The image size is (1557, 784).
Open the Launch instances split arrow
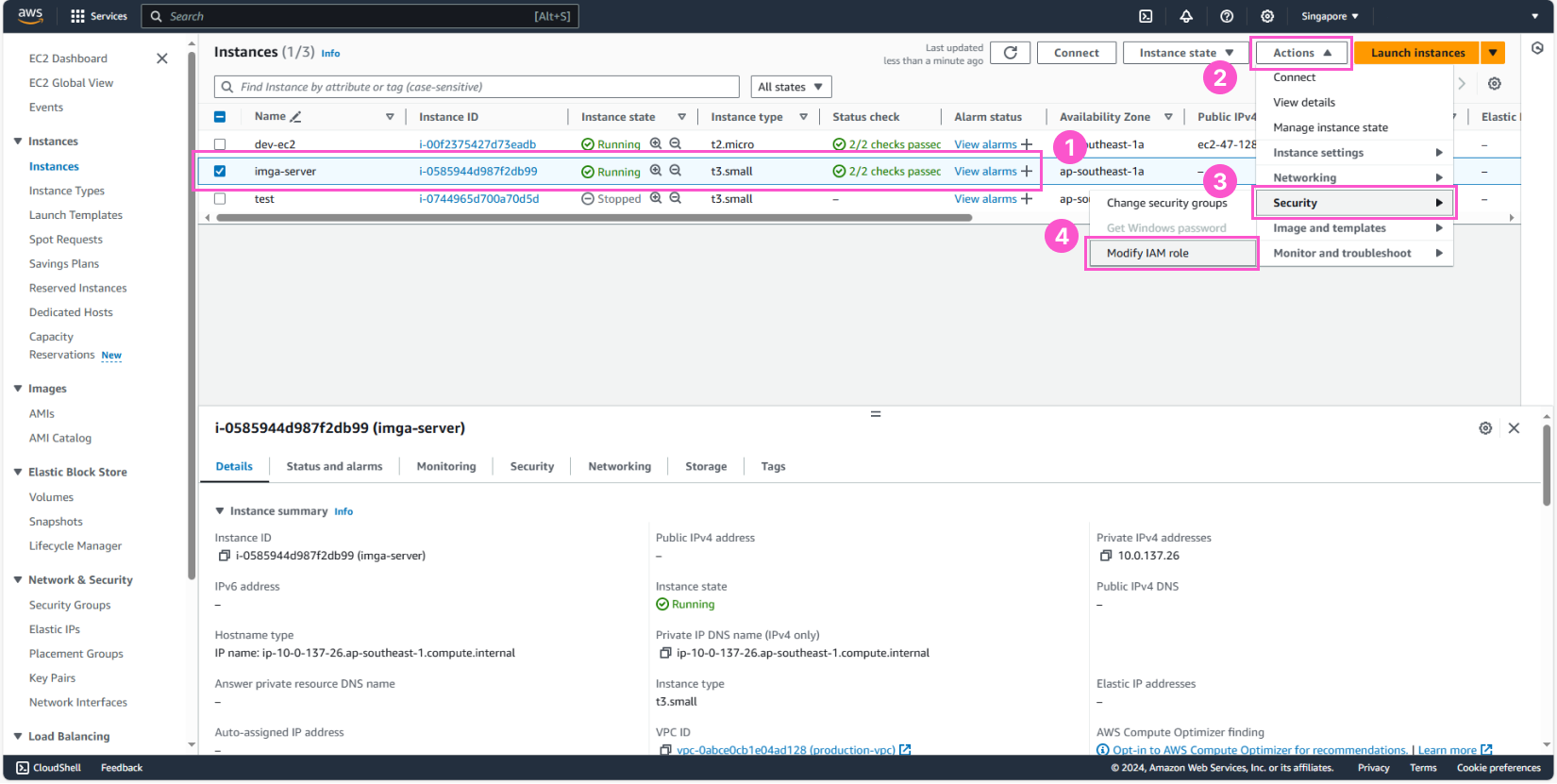click(x=1493, y=53)
